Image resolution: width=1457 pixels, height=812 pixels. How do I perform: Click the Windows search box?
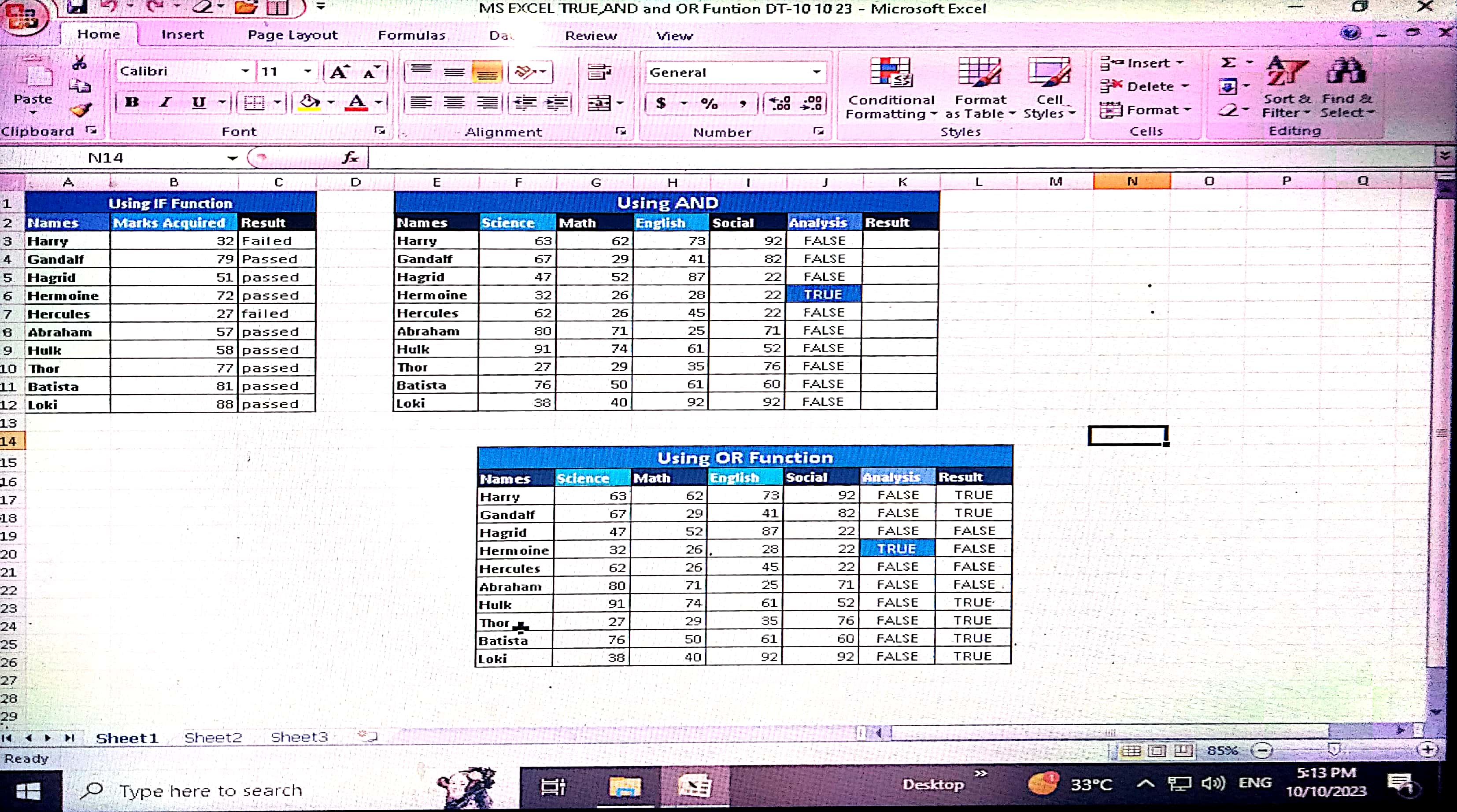click(211, 790)
